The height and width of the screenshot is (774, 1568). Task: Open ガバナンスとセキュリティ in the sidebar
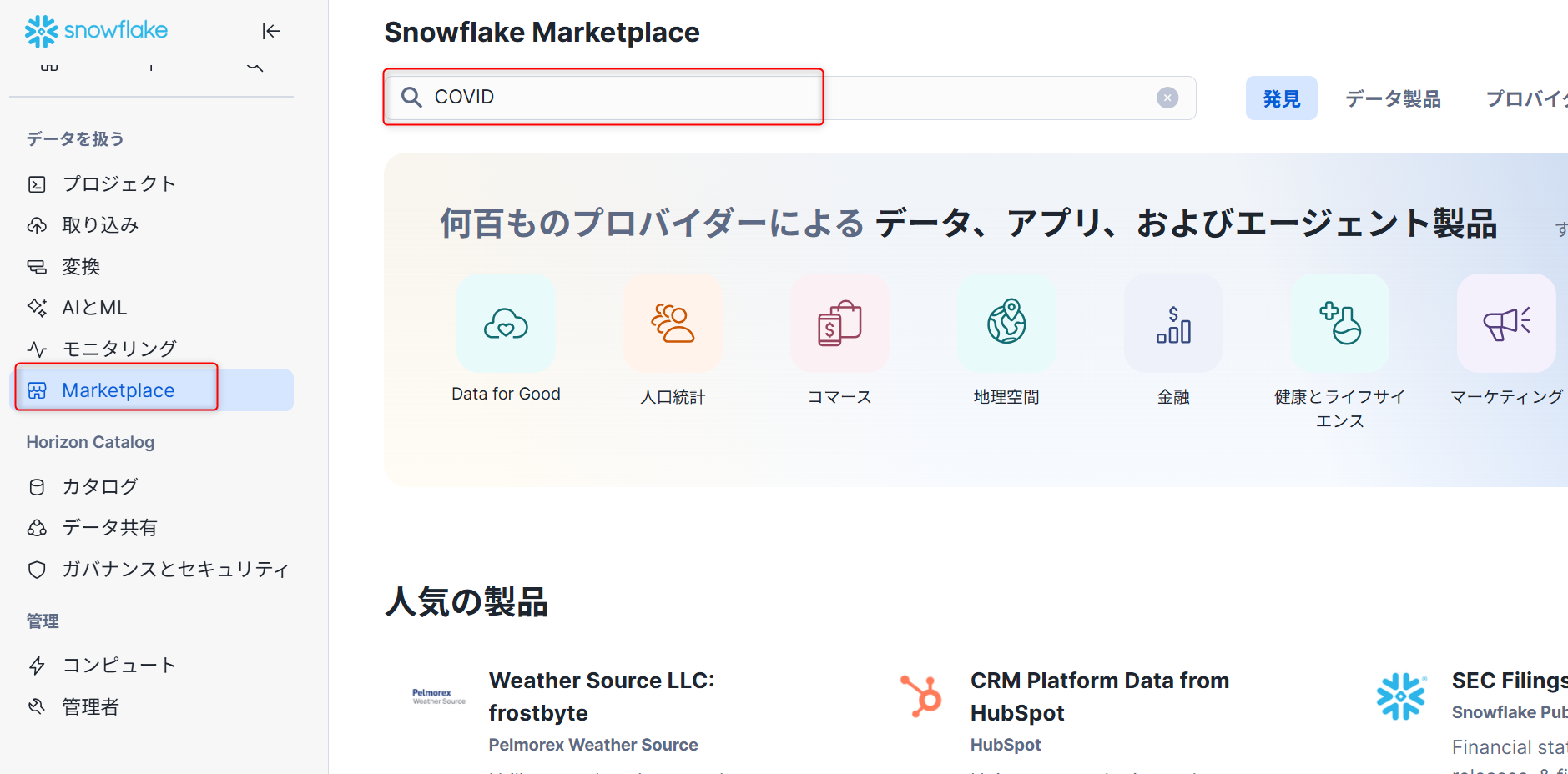click(x=151, y=570)
